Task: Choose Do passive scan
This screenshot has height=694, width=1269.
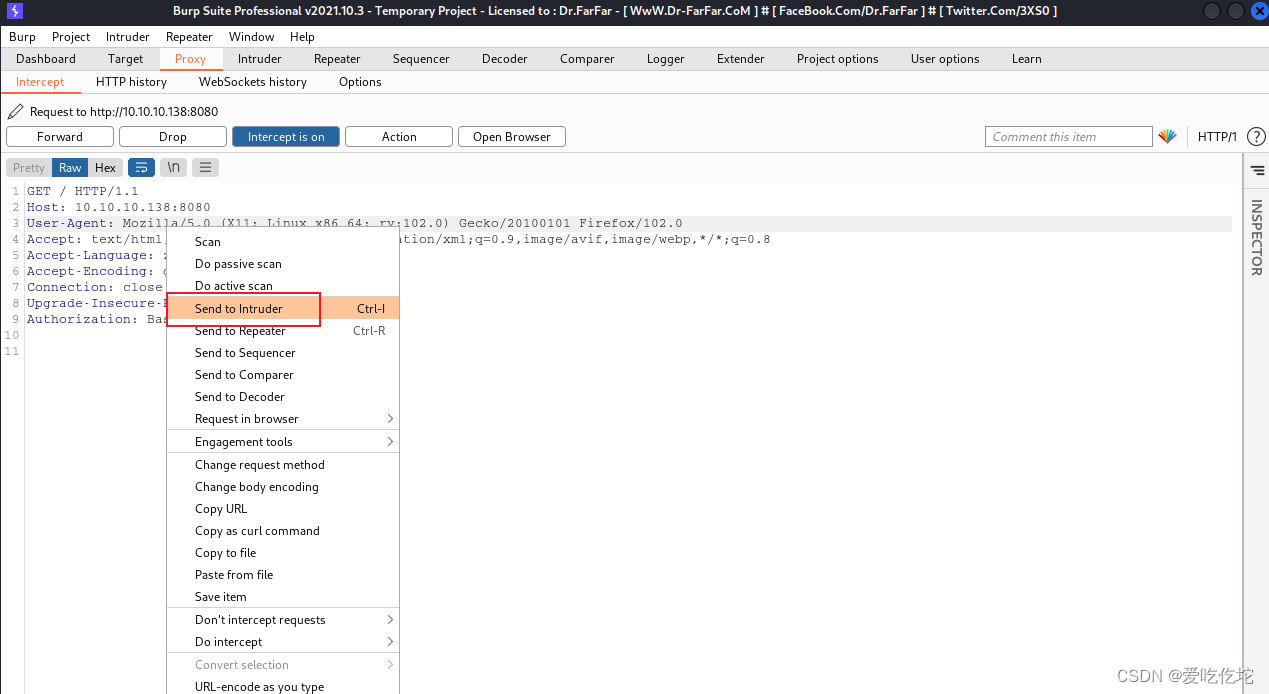Action: (x=283, y=264)
